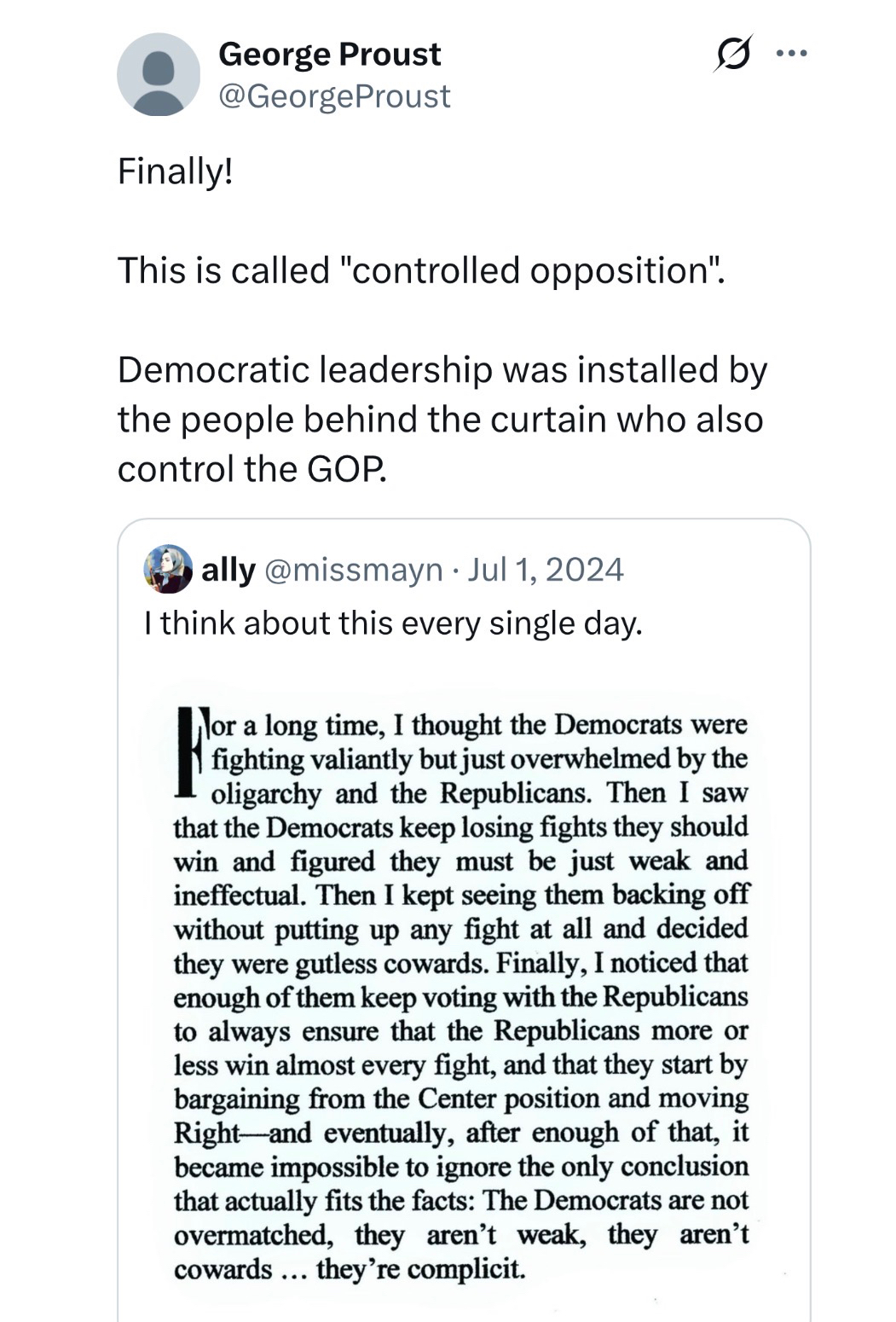This screenshot has height=1322, width=896.
Task: Click the "oligarchy and the Republicans" line
Action: [478, 793]
